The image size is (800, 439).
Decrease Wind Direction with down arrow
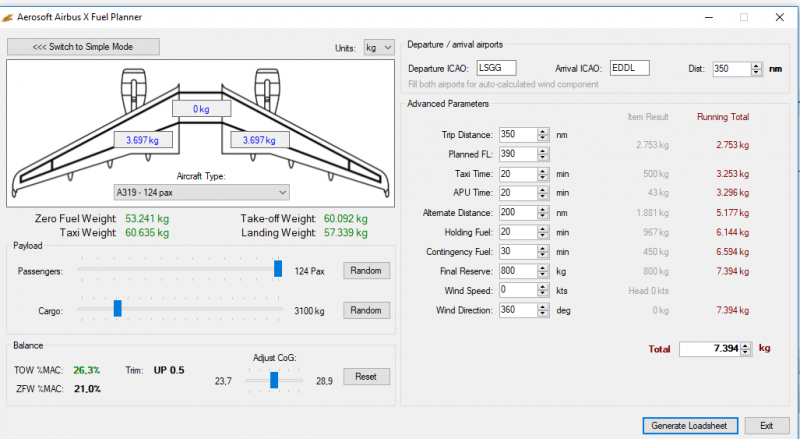point(543,313)
